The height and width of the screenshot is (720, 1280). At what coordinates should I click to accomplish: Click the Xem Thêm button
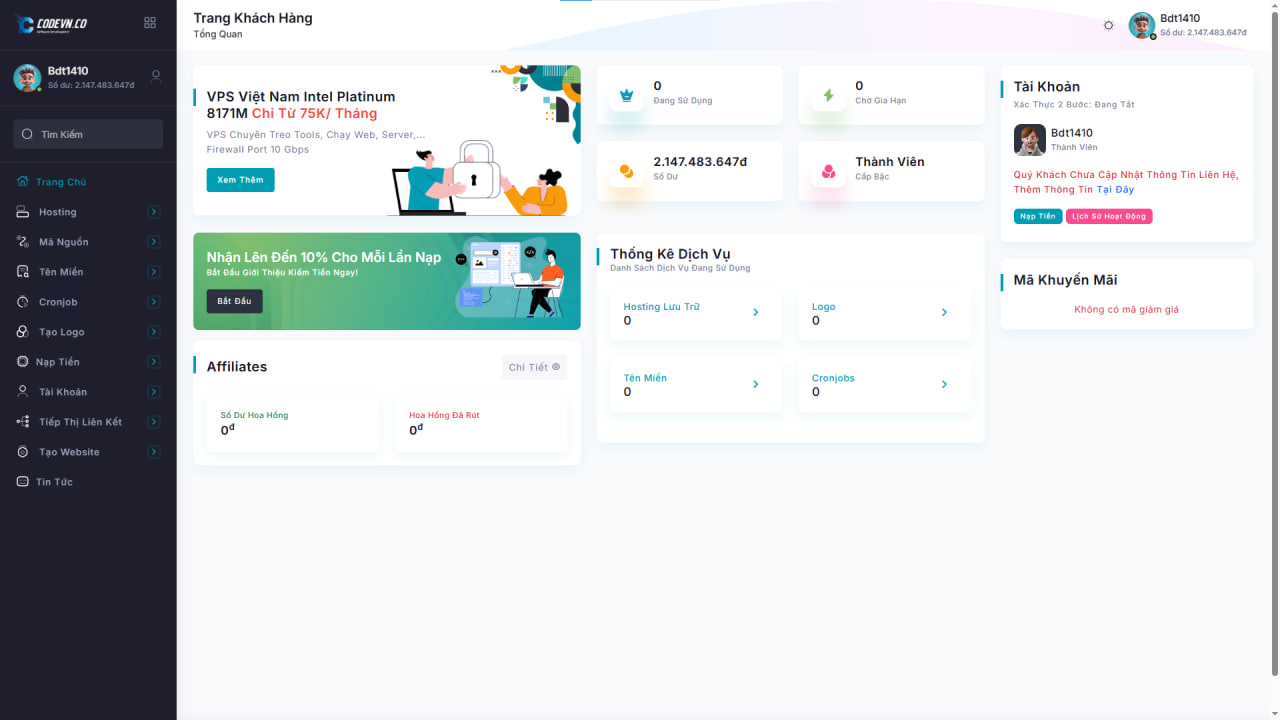[x=240, y=180]
